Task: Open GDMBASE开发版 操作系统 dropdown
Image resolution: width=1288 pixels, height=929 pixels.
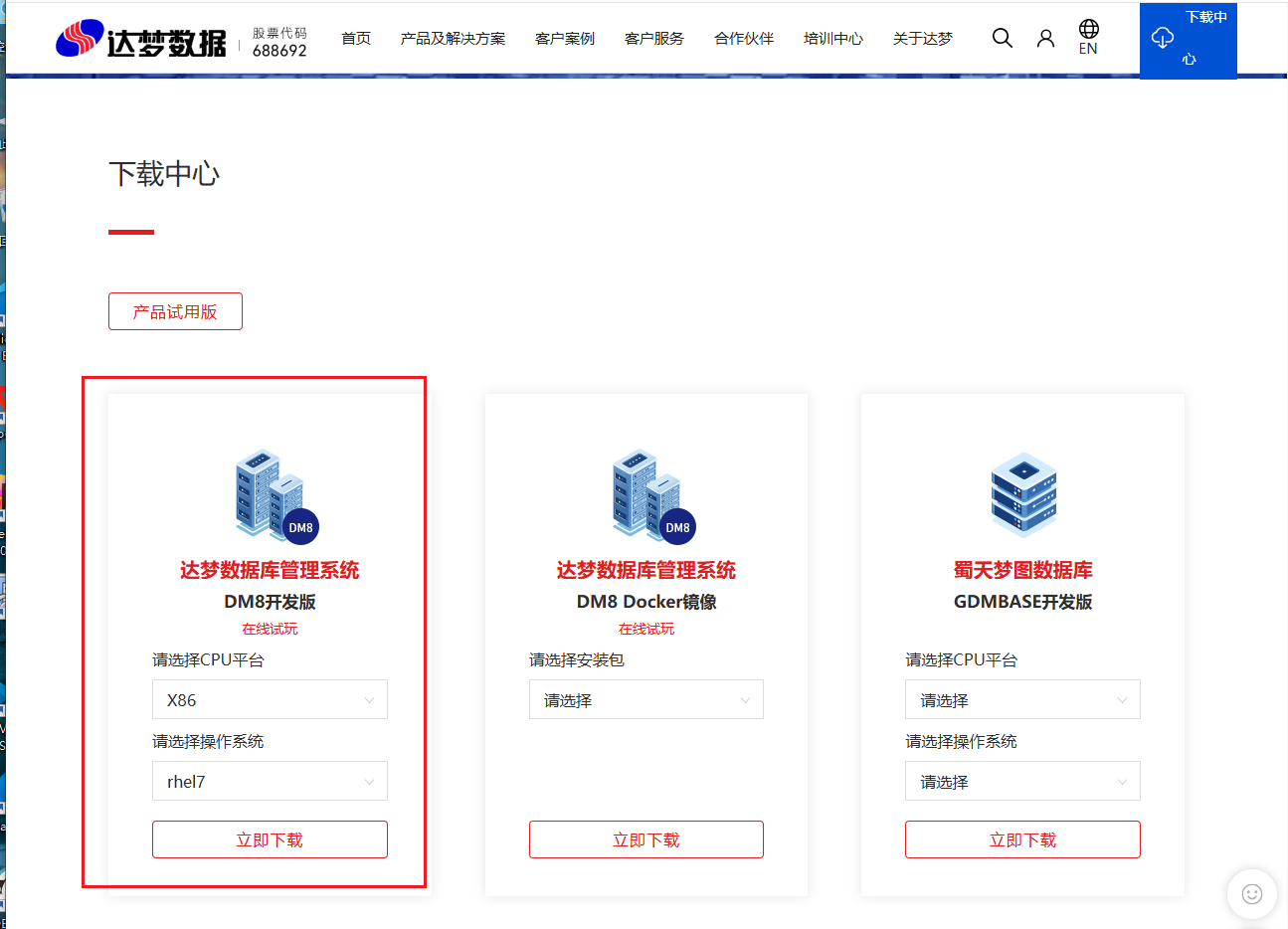Action: (x=1022, y=781)
